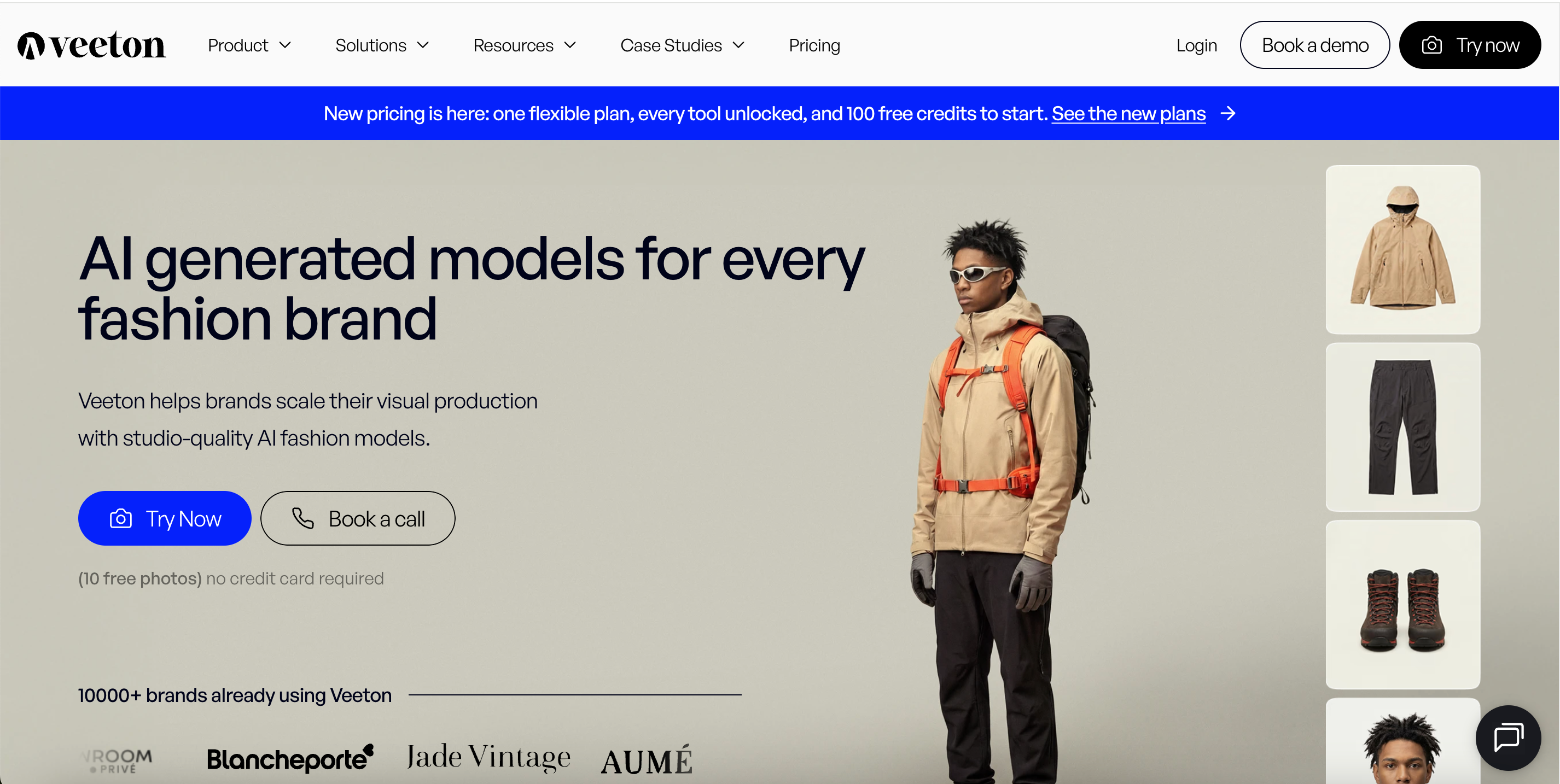This screenshot has width=1560, height=784.
Task: Click the model wearing the backpack image
Action: (1004, 501)
